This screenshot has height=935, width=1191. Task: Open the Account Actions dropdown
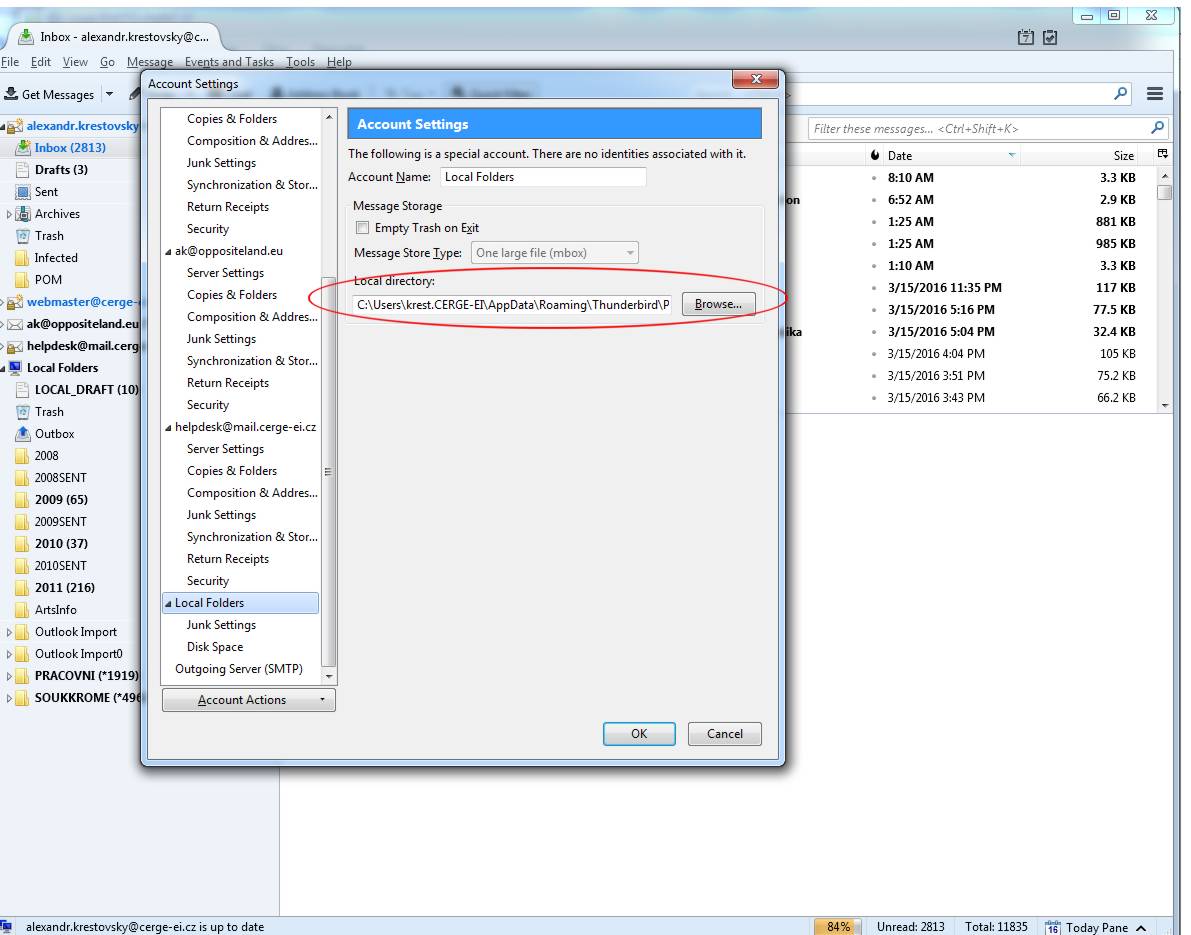pos(248,700)
